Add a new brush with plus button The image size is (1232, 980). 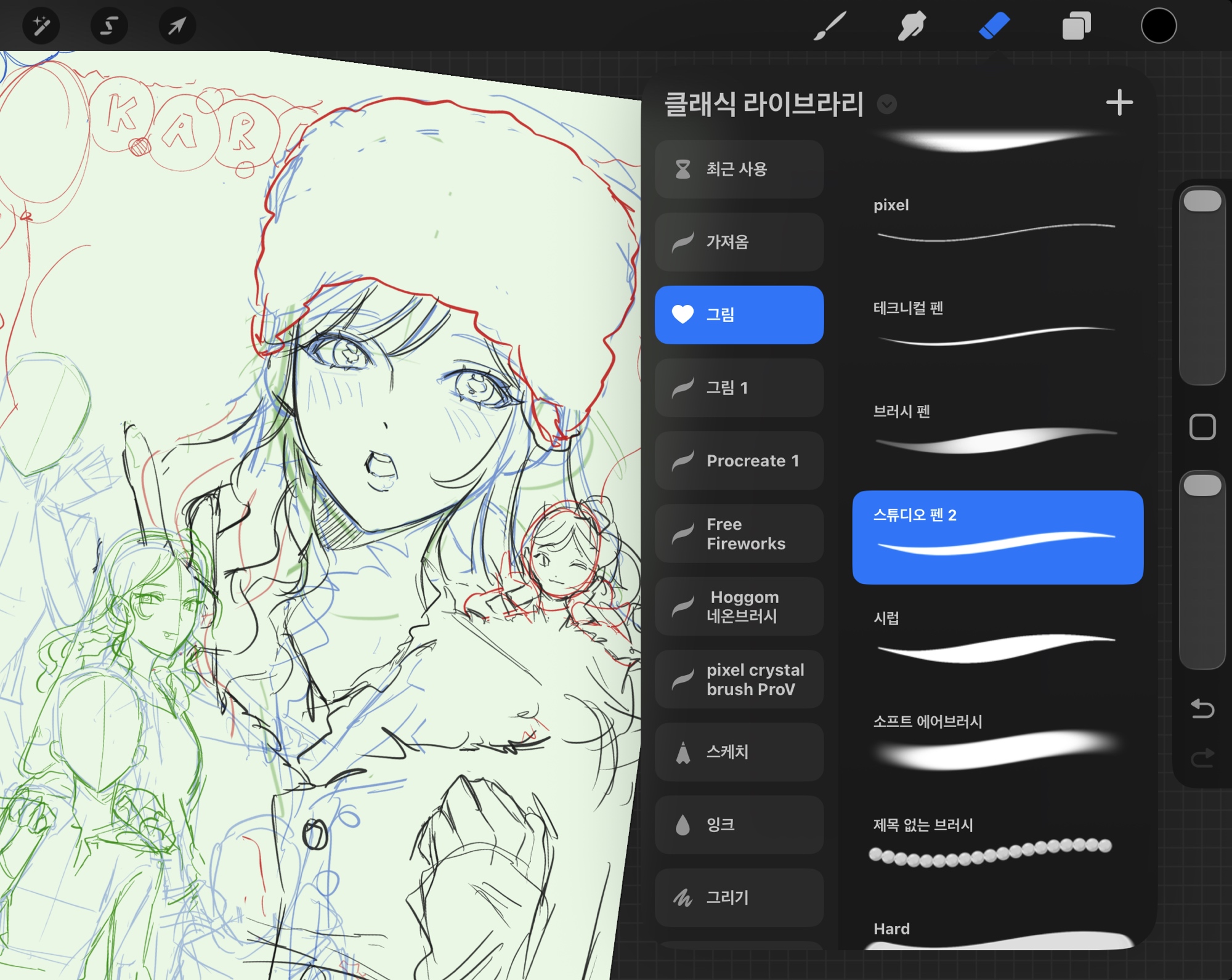click(x=1119, y=102)
